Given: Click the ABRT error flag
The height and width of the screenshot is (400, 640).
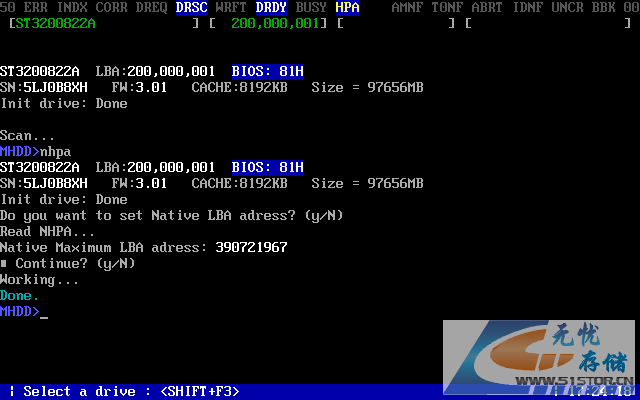Looking at the screenshot, I should pos(487,7).
